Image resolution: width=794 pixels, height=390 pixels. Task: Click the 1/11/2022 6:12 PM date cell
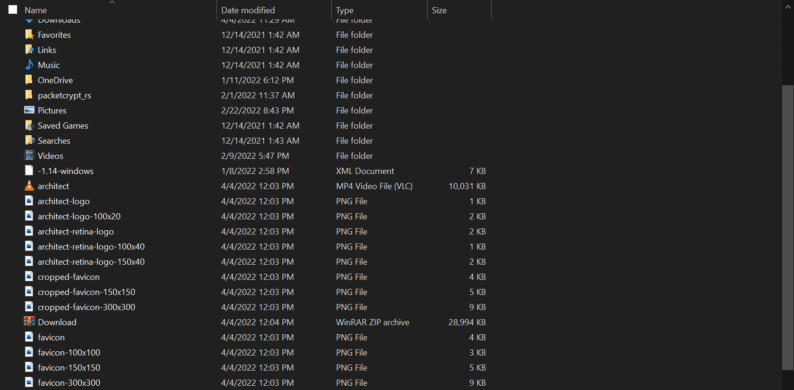[257, 81]
